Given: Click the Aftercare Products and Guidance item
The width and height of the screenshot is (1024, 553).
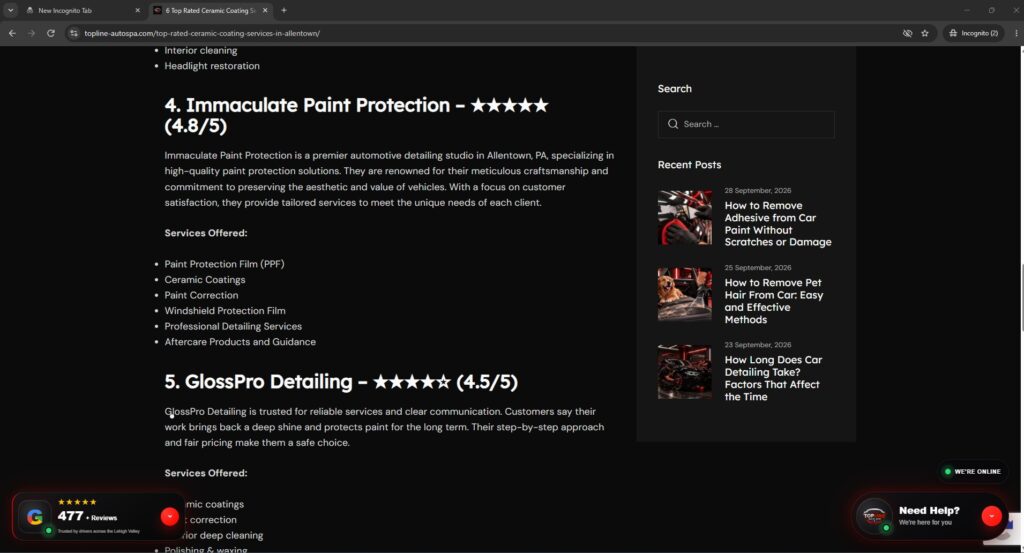Looking at the screenshot, I should tap(240, 342).
